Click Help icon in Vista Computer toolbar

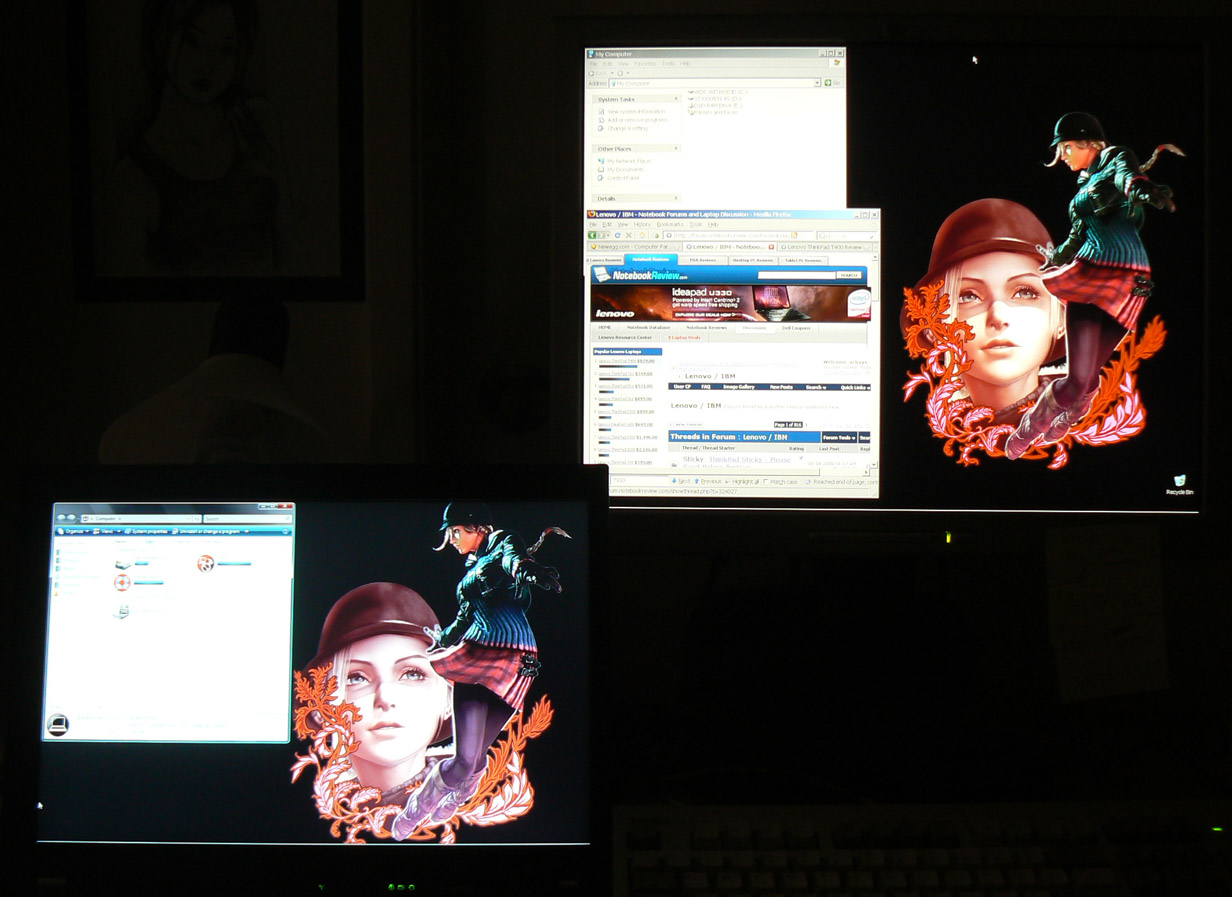click(285, 532)
